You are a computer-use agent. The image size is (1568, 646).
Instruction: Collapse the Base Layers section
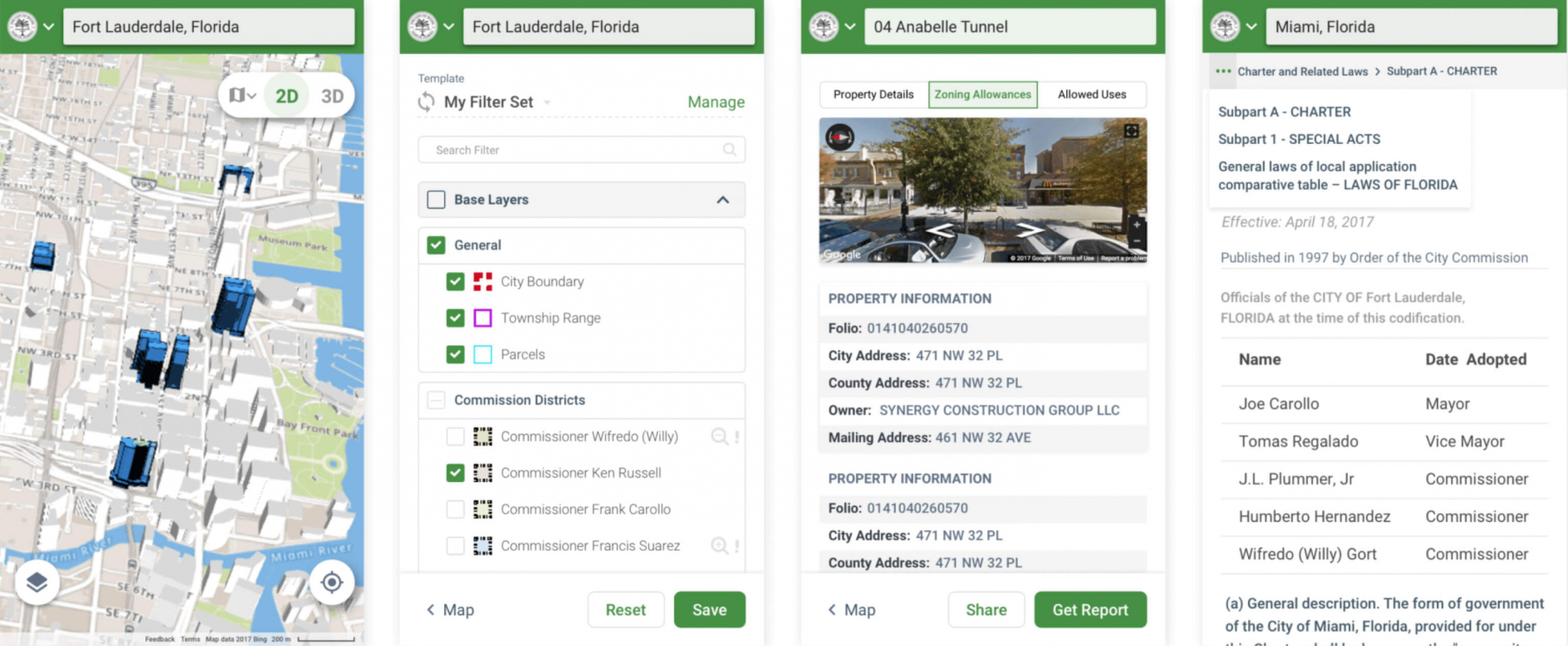723,200
